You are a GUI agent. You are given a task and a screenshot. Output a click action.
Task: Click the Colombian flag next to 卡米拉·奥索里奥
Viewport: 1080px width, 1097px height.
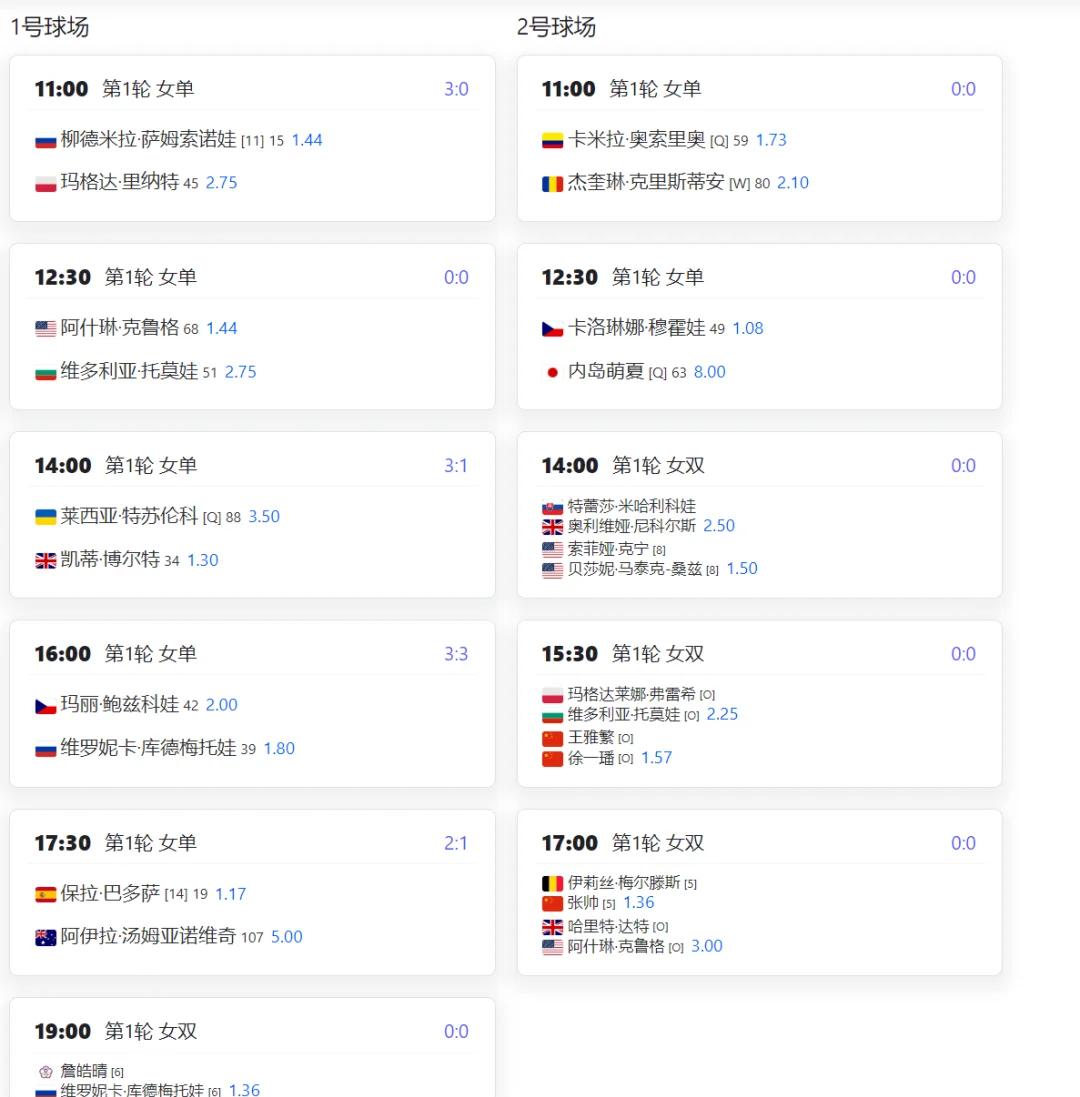click(x=553, y=140)
